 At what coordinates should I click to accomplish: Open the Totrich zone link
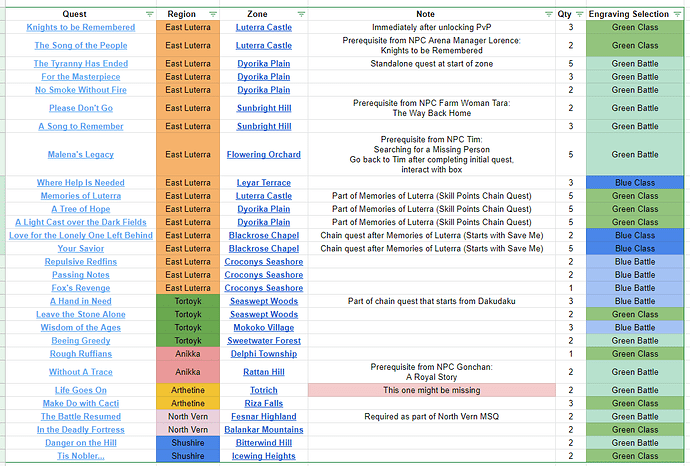[x=264, y=390]
